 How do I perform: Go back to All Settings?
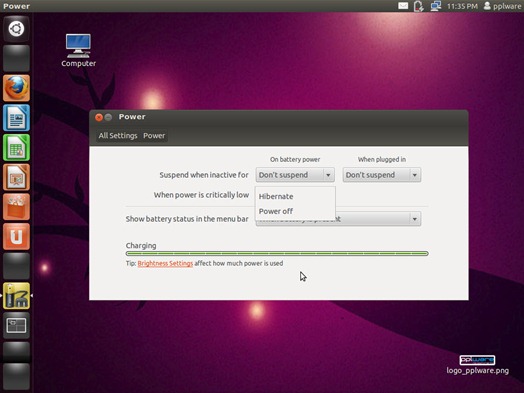[118, 136]
